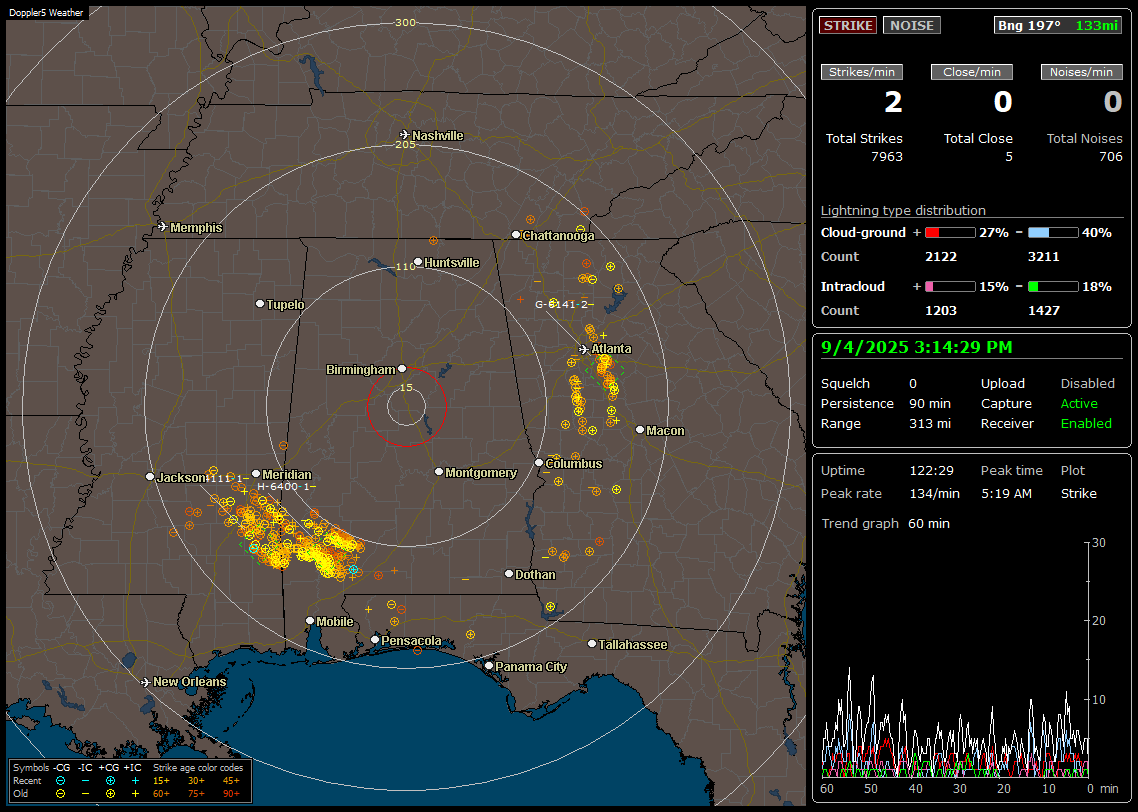1138x812 pixels.
Task: Click the storm cell label G-6141-2
Action: pos(565,304)
